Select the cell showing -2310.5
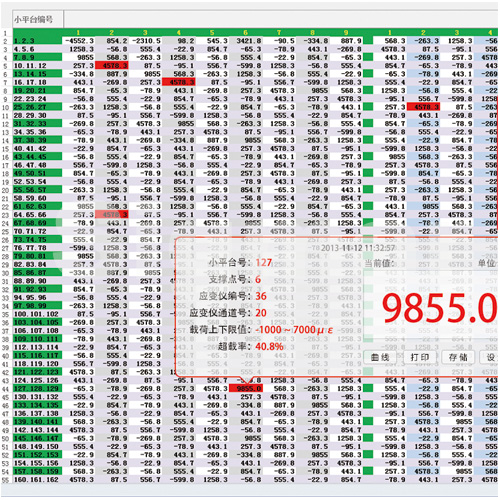 (145, 41)
